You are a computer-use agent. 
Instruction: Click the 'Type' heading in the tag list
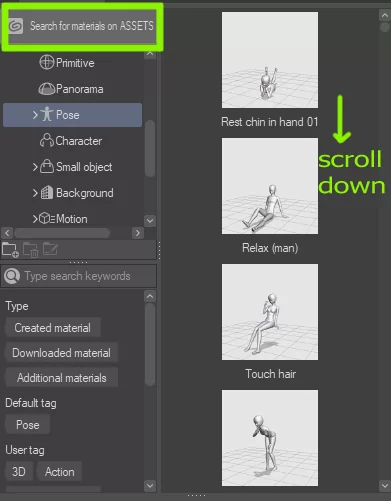[x=17, y=306]
